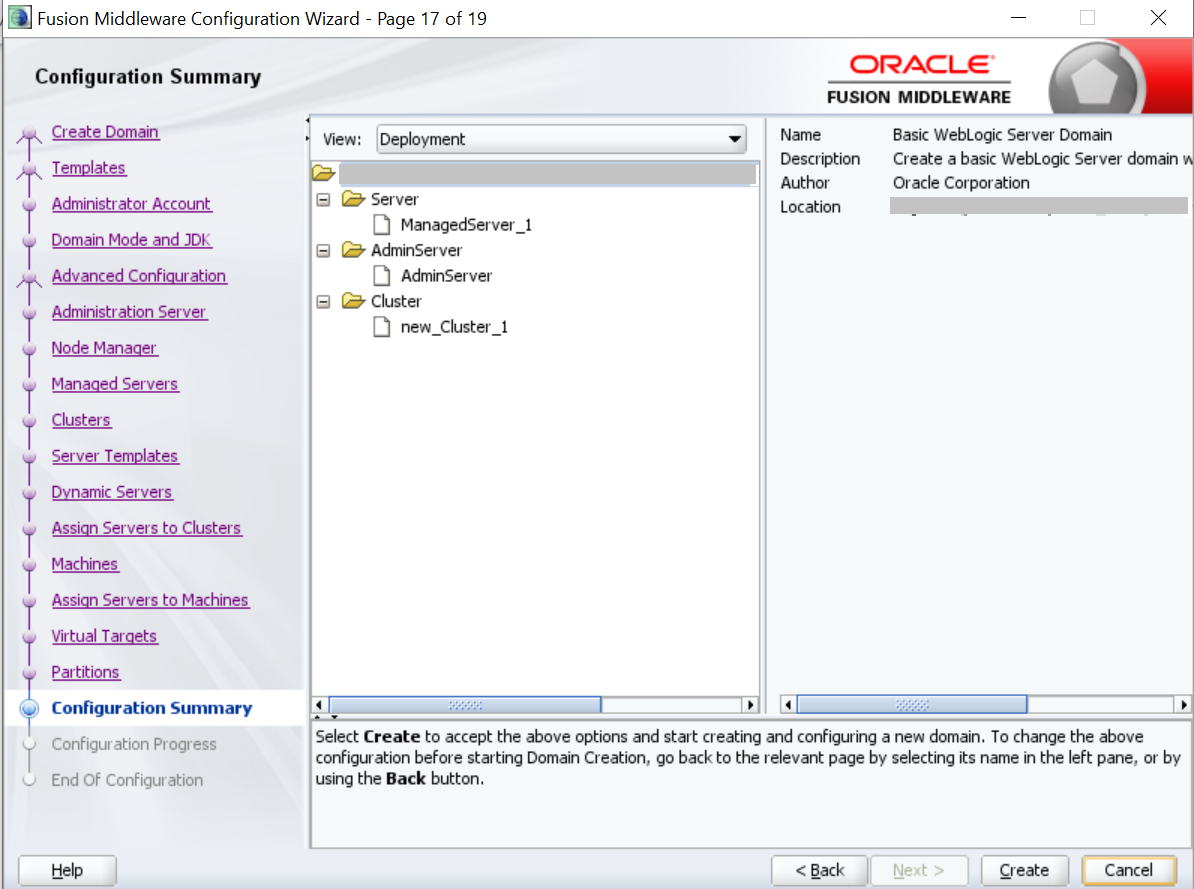Click the root folder icon of deployment tree
Screen dimensions: 1194x889
click(x=324, y=173)
